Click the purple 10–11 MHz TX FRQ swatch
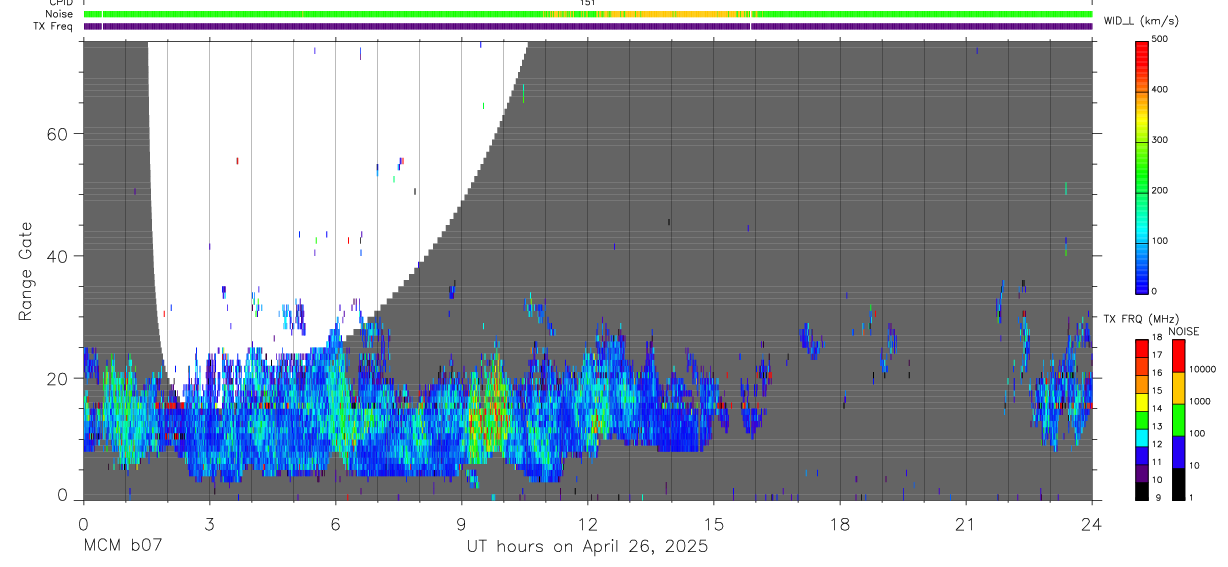 pyautogui.click(x=1141, y=472)
